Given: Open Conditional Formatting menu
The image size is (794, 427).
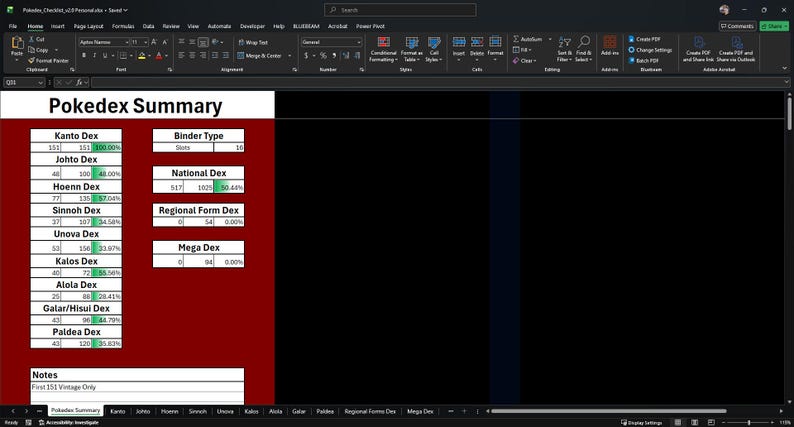Looking at the screenshot, I should coord(383,49).
